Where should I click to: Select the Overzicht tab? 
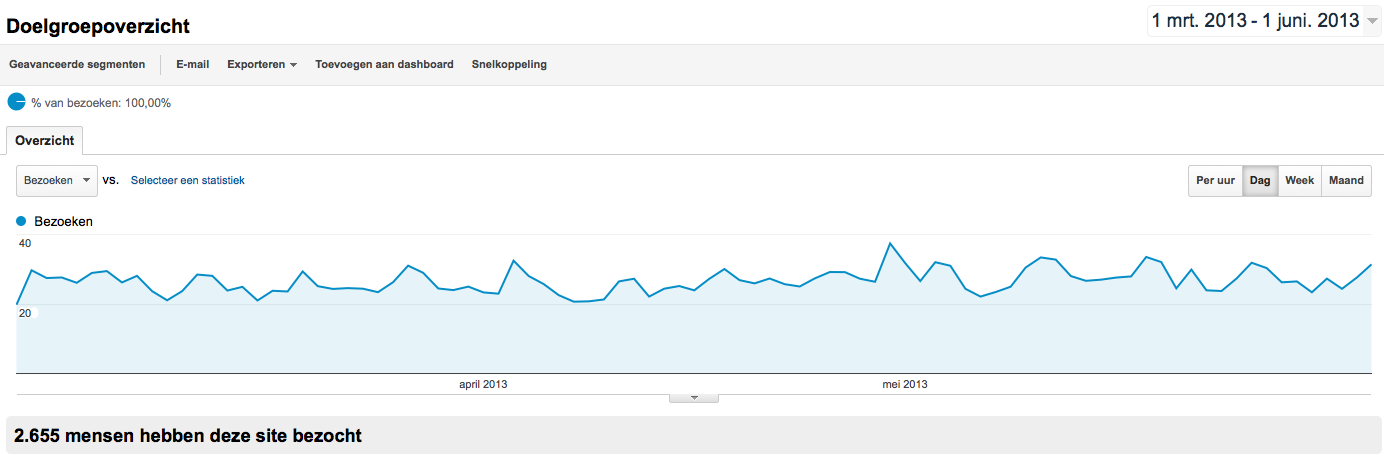point(45,141)
